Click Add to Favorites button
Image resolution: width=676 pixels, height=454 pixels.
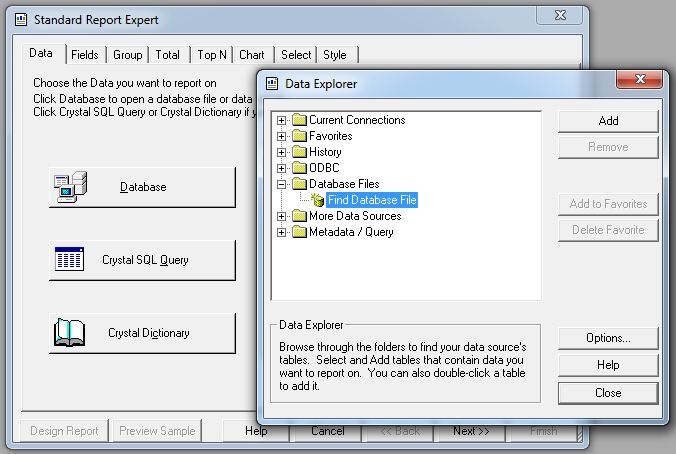coord(608,204)
